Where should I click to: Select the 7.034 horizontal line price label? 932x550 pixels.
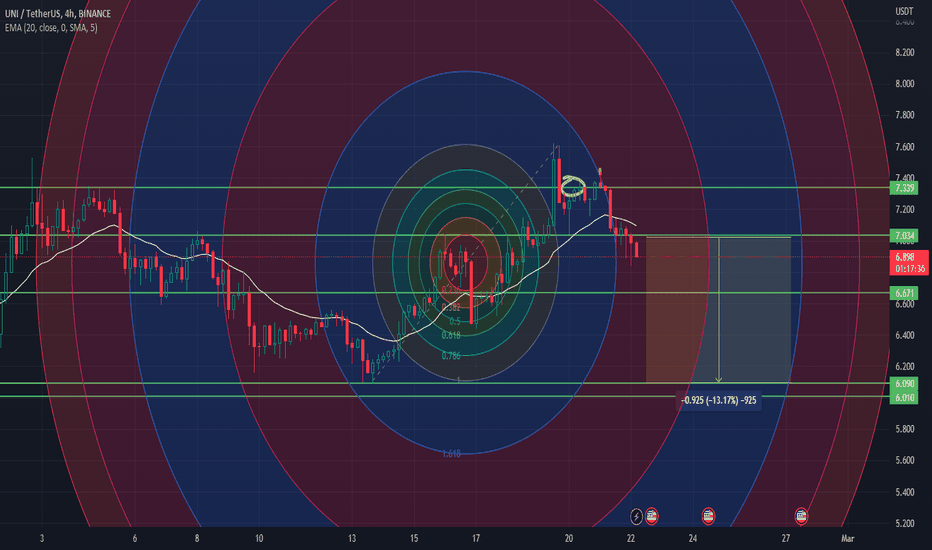tap(904, 235)
